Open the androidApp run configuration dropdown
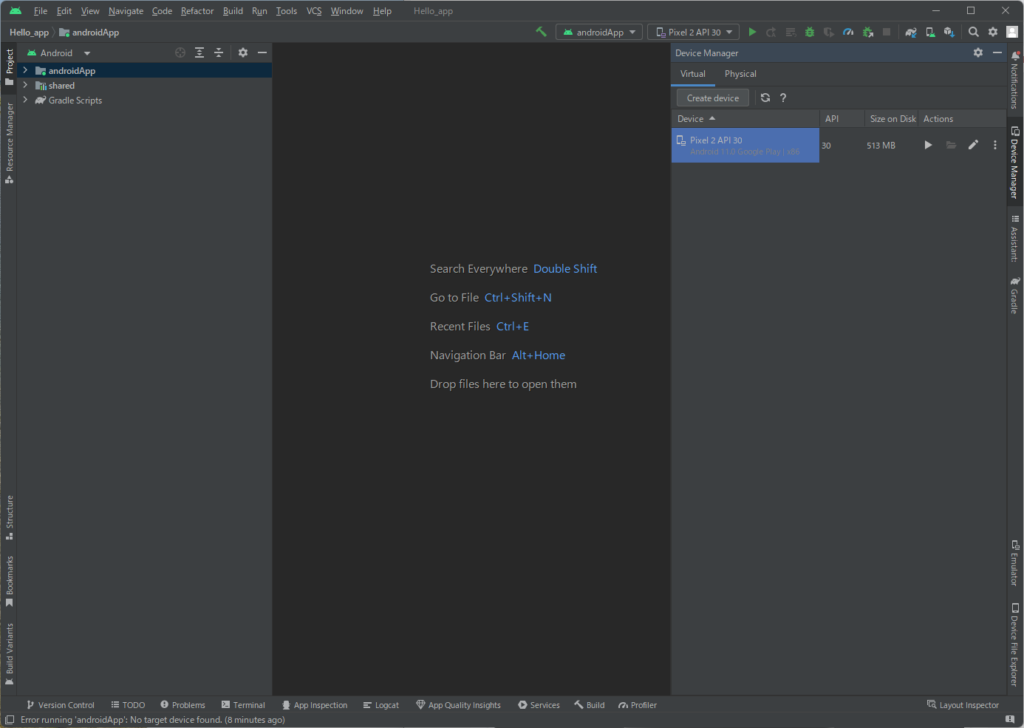Viewport: 1024px width, 728px height. click(x=598, y=32)
